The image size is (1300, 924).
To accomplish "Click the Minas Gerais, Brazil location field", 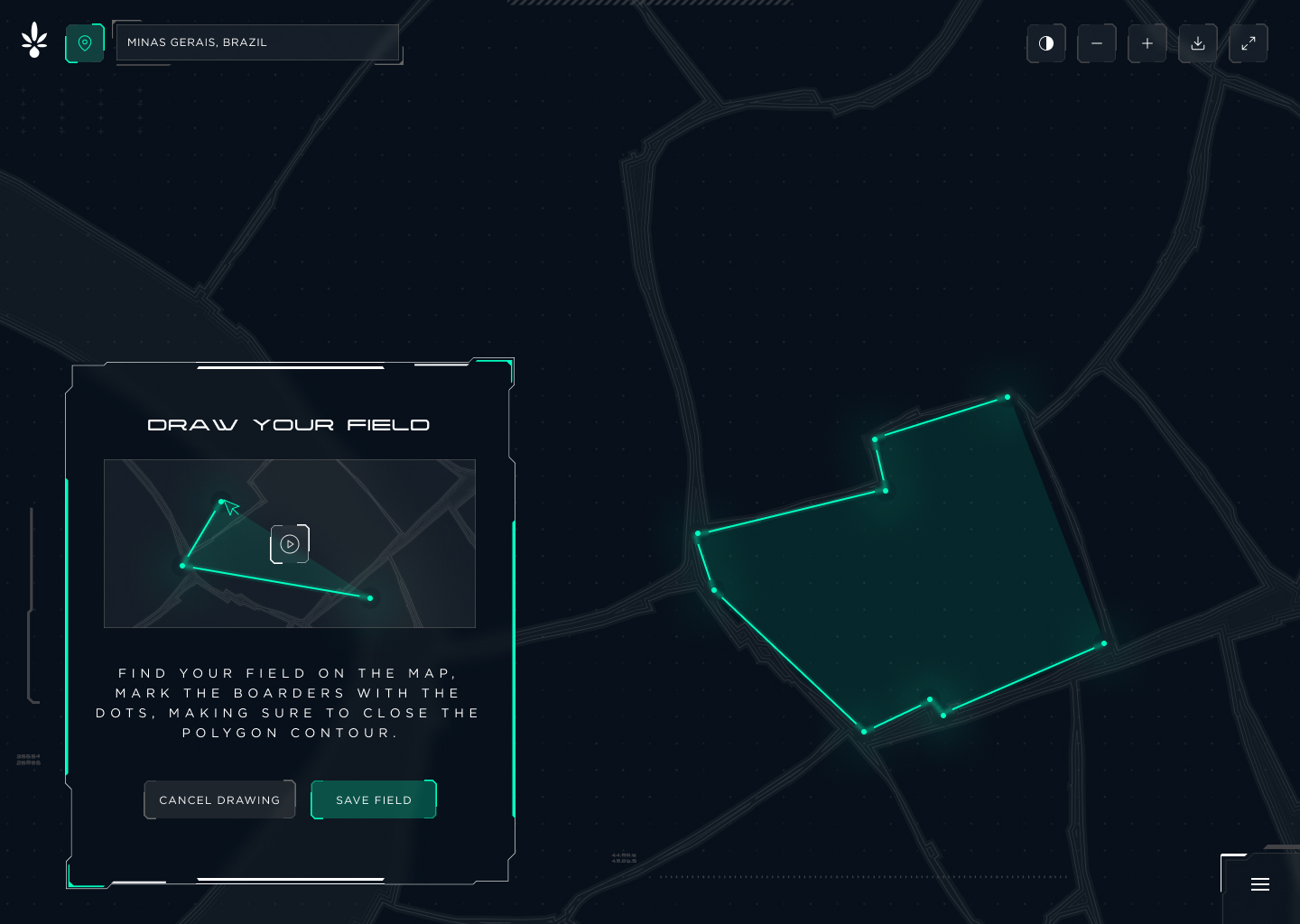I will (257, 42).
